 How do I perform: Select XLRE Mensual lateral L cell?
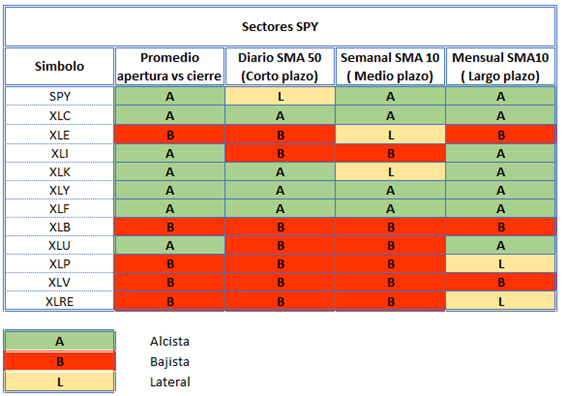click(500, 301)
